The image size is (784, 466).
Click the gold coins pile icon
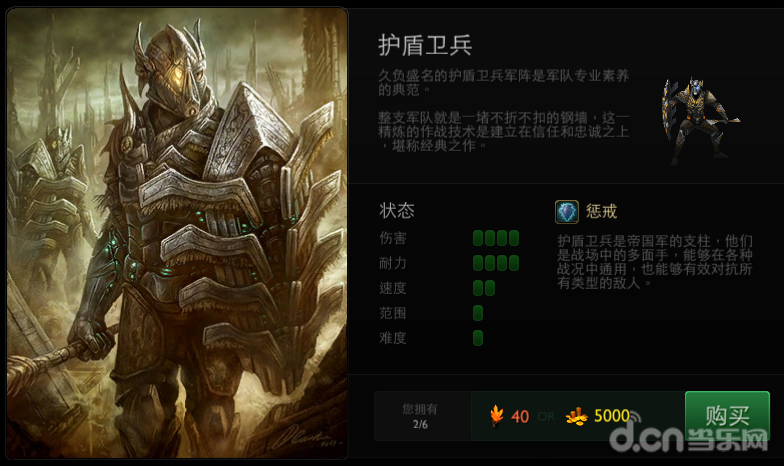click(x=576, y=416)
